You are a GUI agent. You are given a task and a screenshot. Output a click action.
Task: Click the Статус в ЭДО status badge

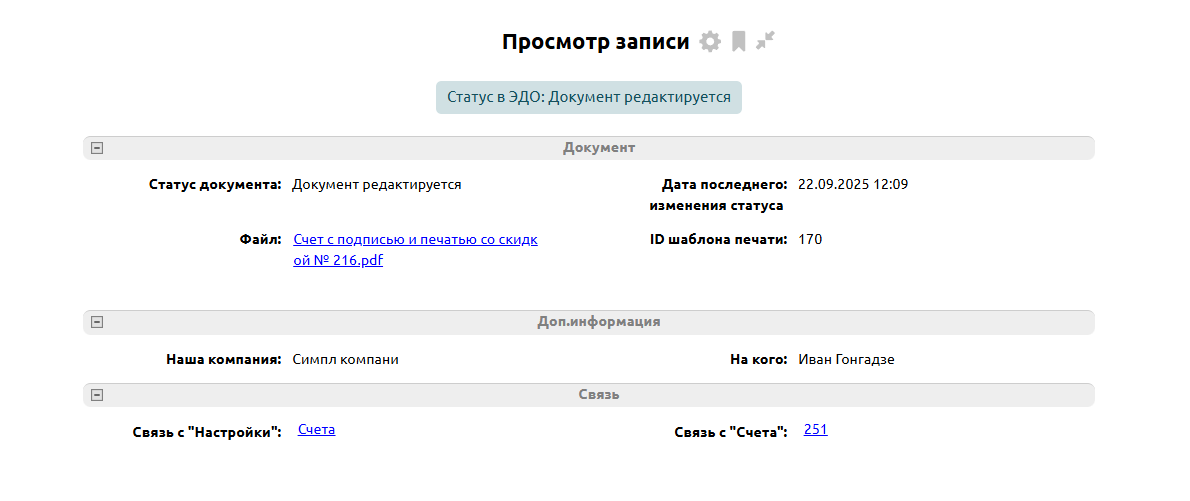[x=589, y=98]
